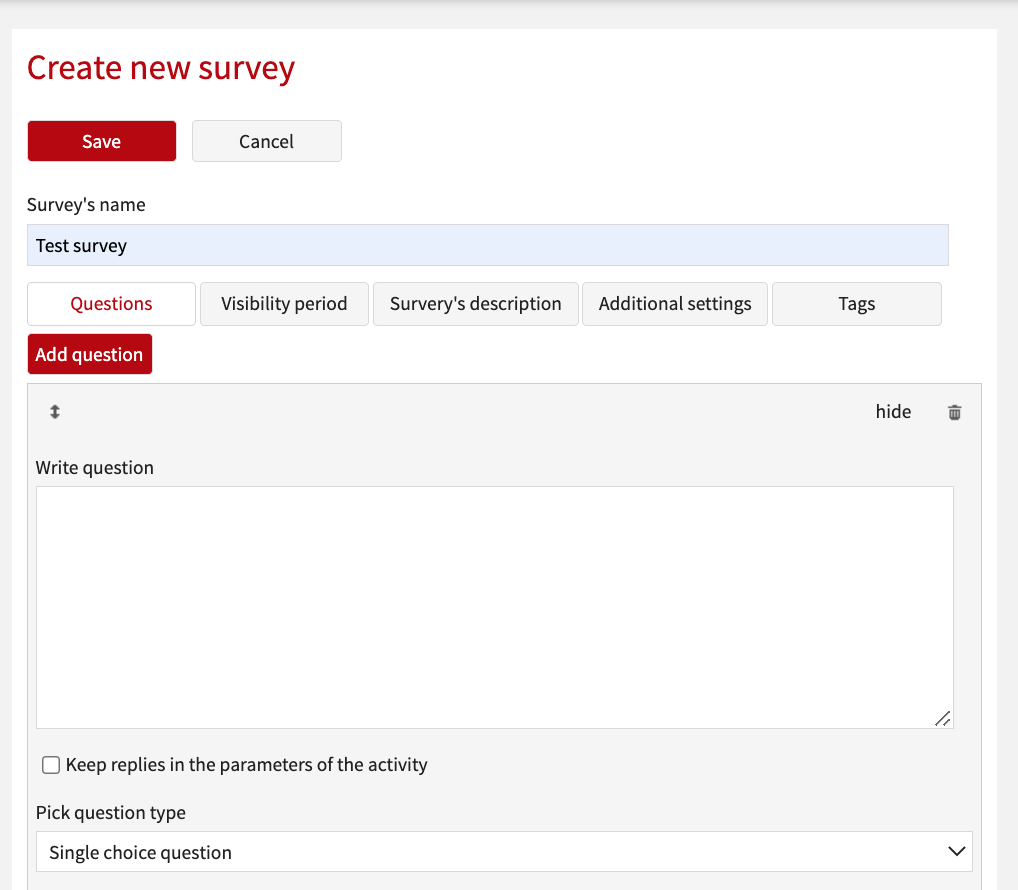The image size is (1018, 890).
Task: Hide the question panel via hide link
Action: (x=893, y=412)
